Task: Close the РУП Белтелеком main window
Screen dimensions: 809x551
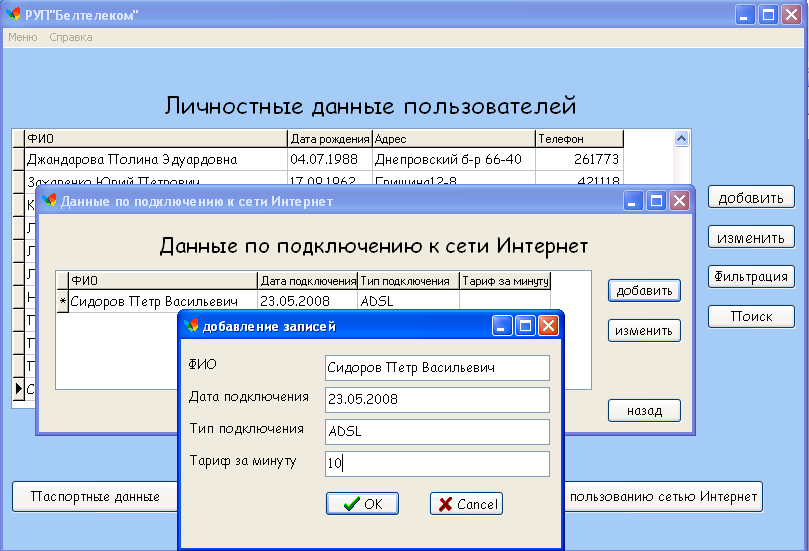Action: coord(791,15)
